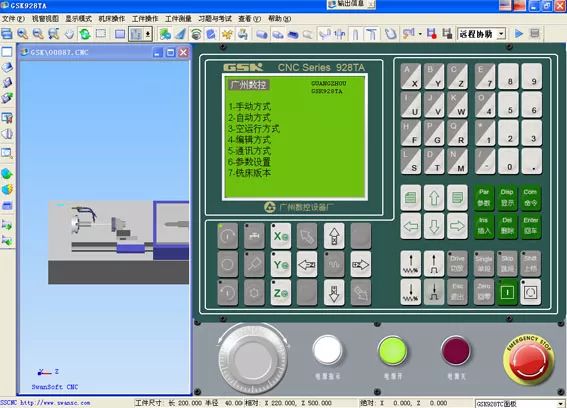Image resolution: width=567 pixels, height=408 pixels.
Task: Click the page down key icon
Action: point(457,198)
